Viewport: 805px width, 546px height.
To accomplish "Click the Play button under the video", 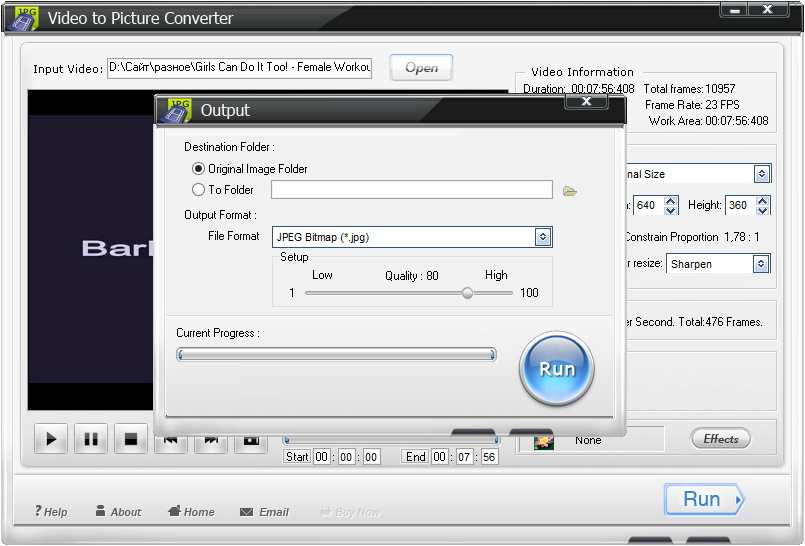I will click(x=51, y=439).
